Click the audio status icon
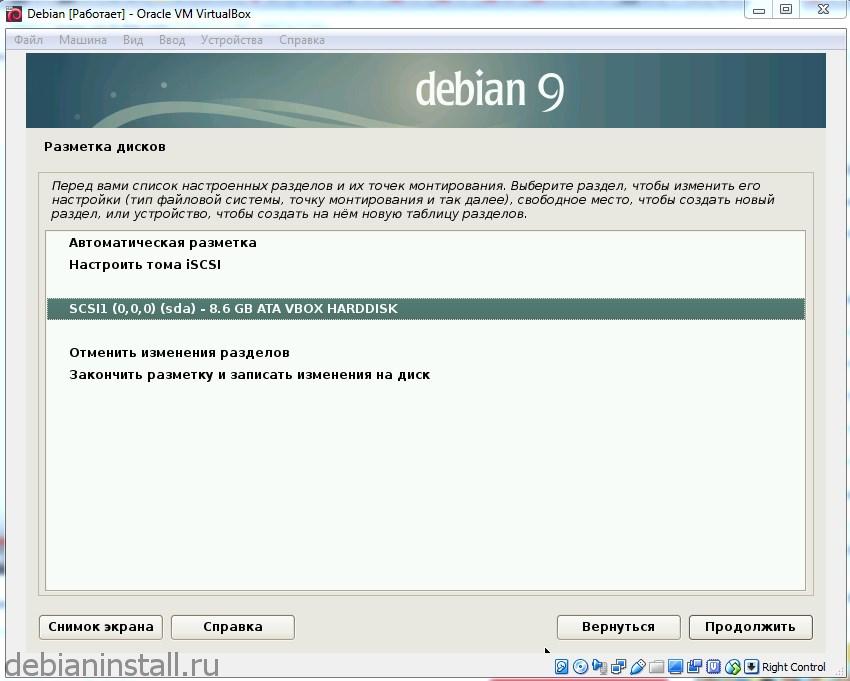The image size is (850, 681). pos(600,666)
